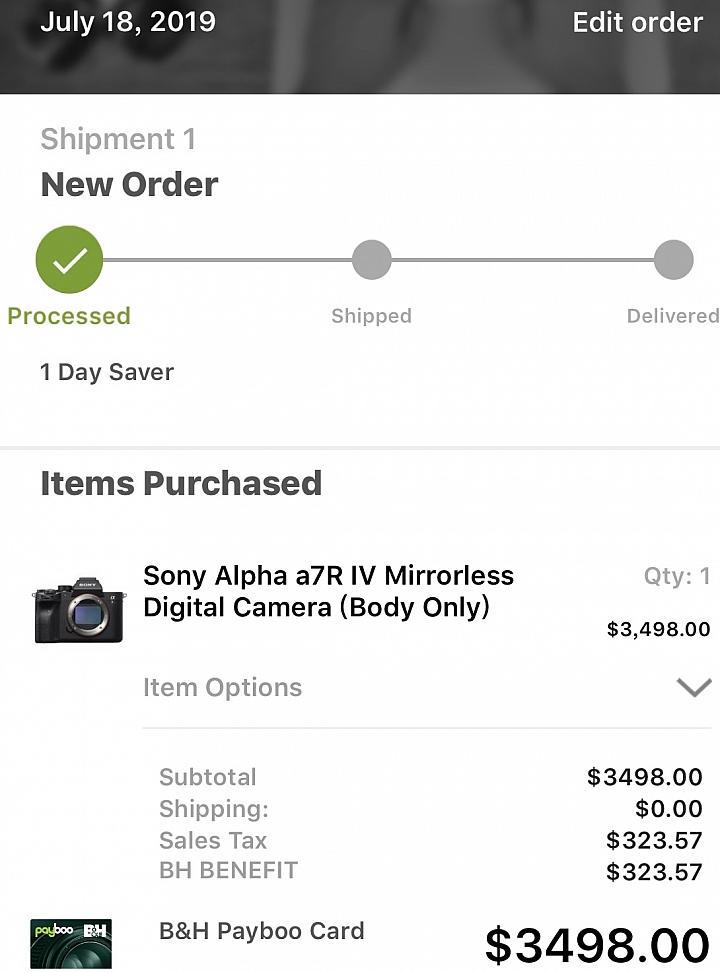The height and width of the screenshot is (972, 720).
Task: Click the Shipped status label
Action: (371, 316)
